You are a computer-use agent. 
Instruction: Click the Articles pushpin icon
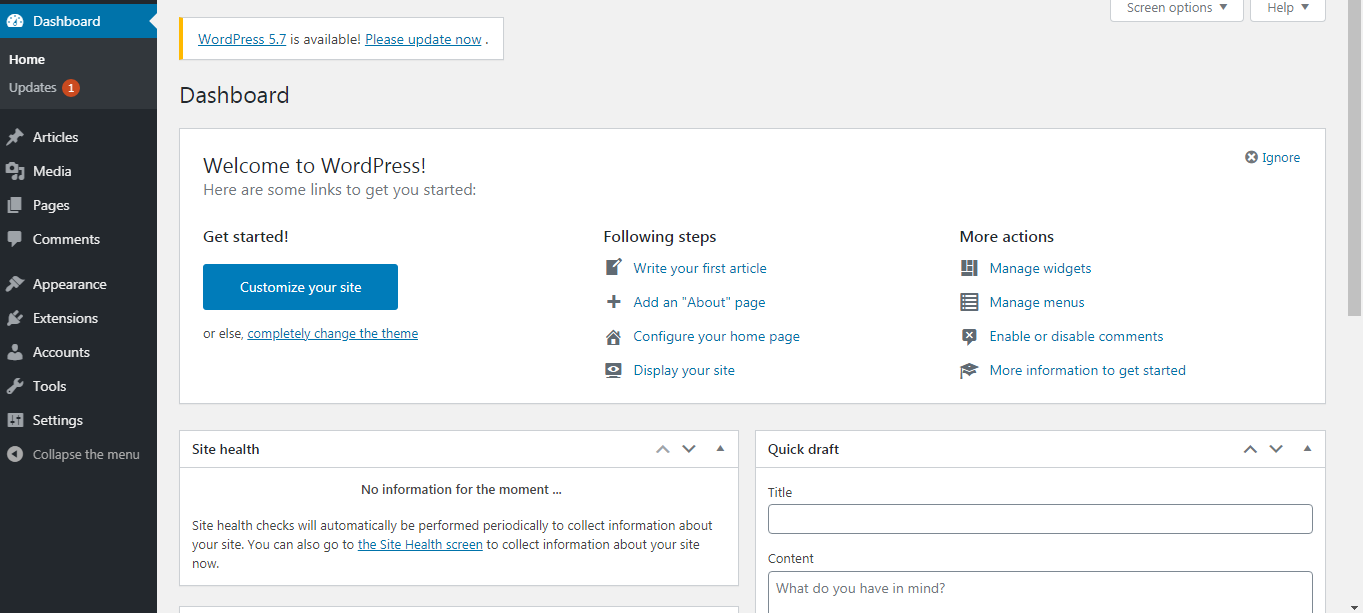(x=15, y=137)
